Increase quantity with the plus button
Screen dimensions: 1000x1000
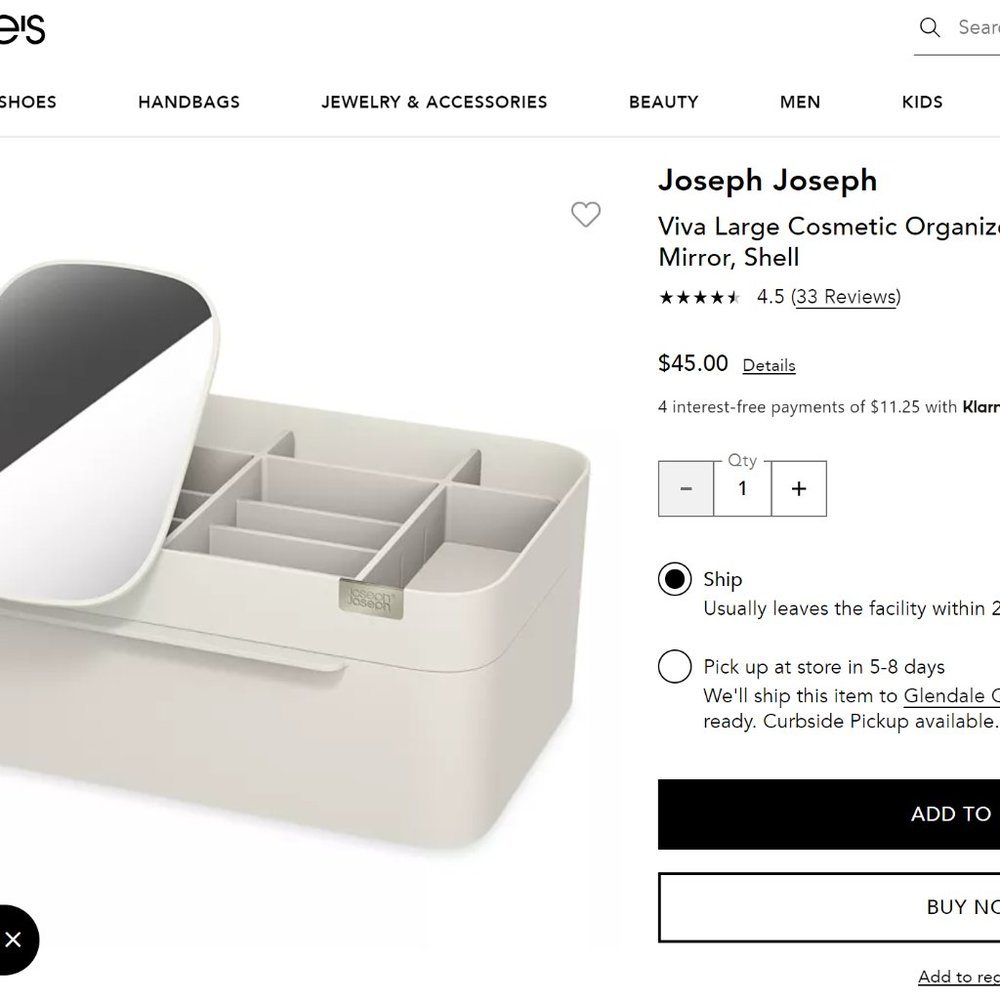798,489
